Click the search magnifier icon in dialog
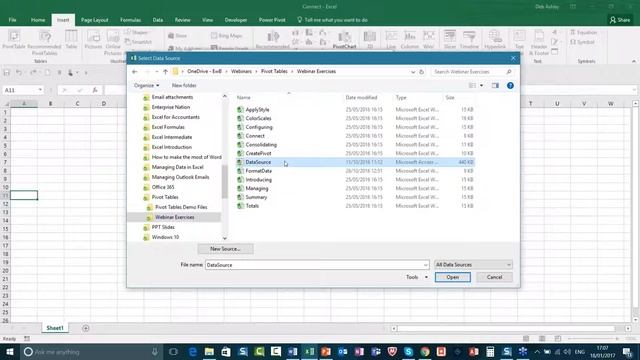 pyautogui.click(x=509, y=72)
